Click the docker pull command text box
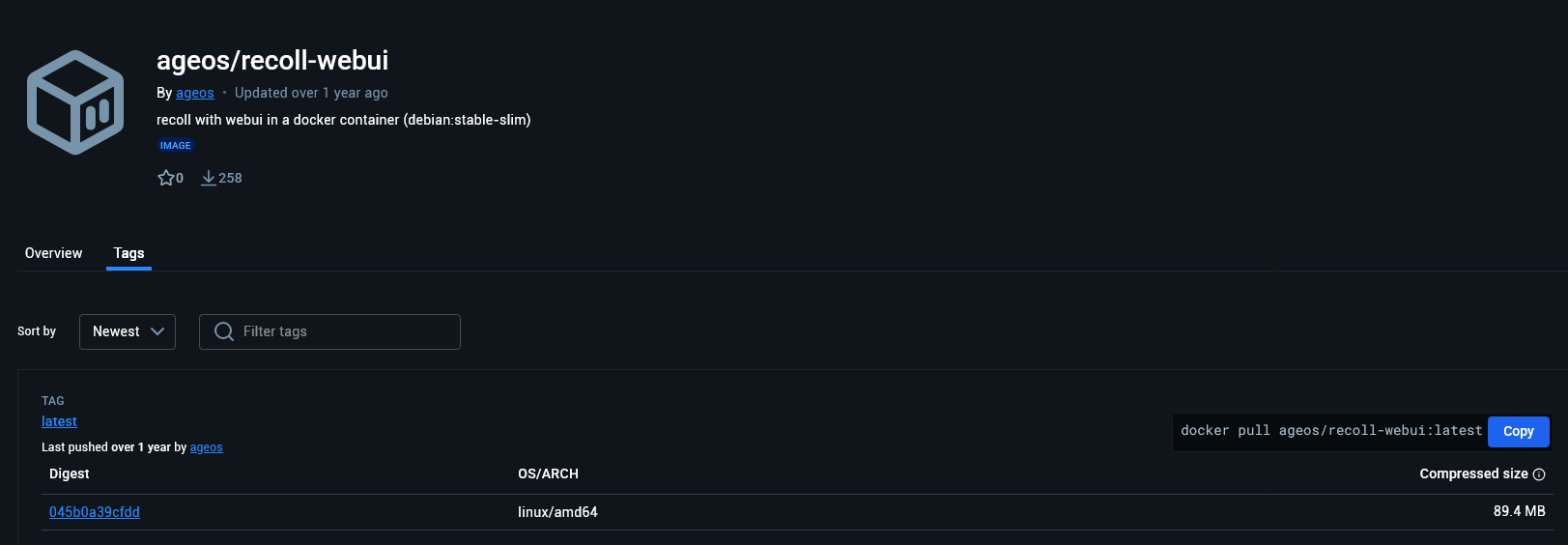The height and width of the screenshot is (545, 1568). click(1330, 431)
